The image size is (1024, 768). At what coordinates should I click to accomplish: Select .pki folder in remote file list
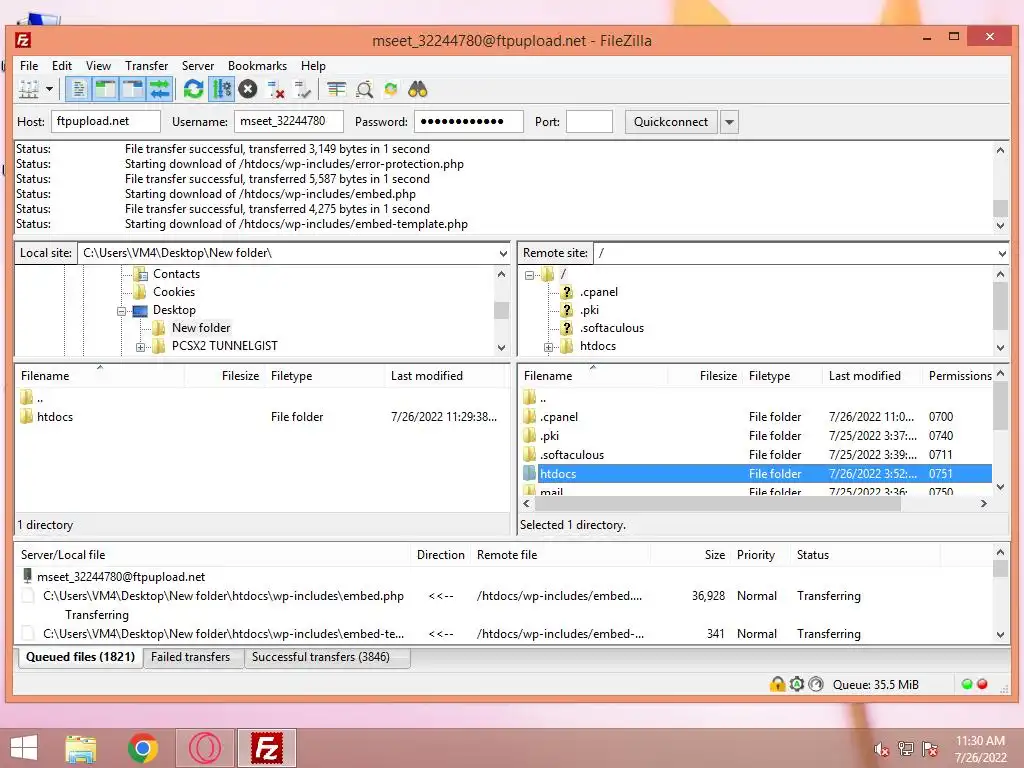[756, 436]
